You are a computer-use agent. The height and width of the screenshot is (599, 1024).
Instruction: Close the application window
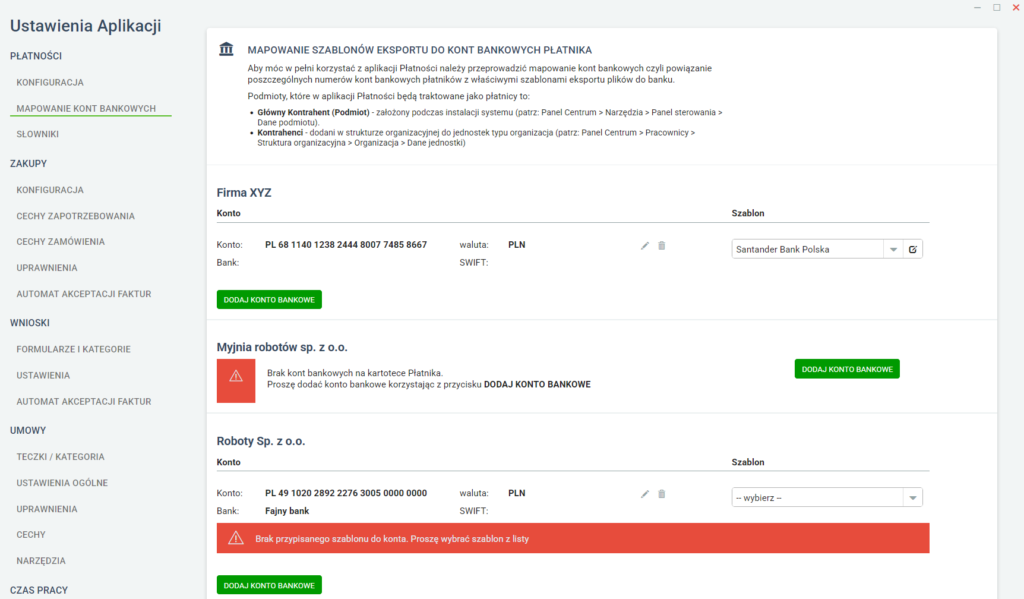coord(1016,8)
